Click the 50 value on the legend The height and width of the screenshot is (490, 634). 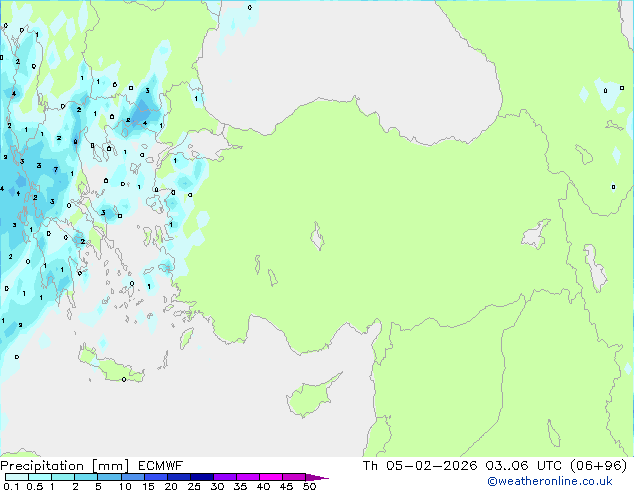[x=310, y=487]
